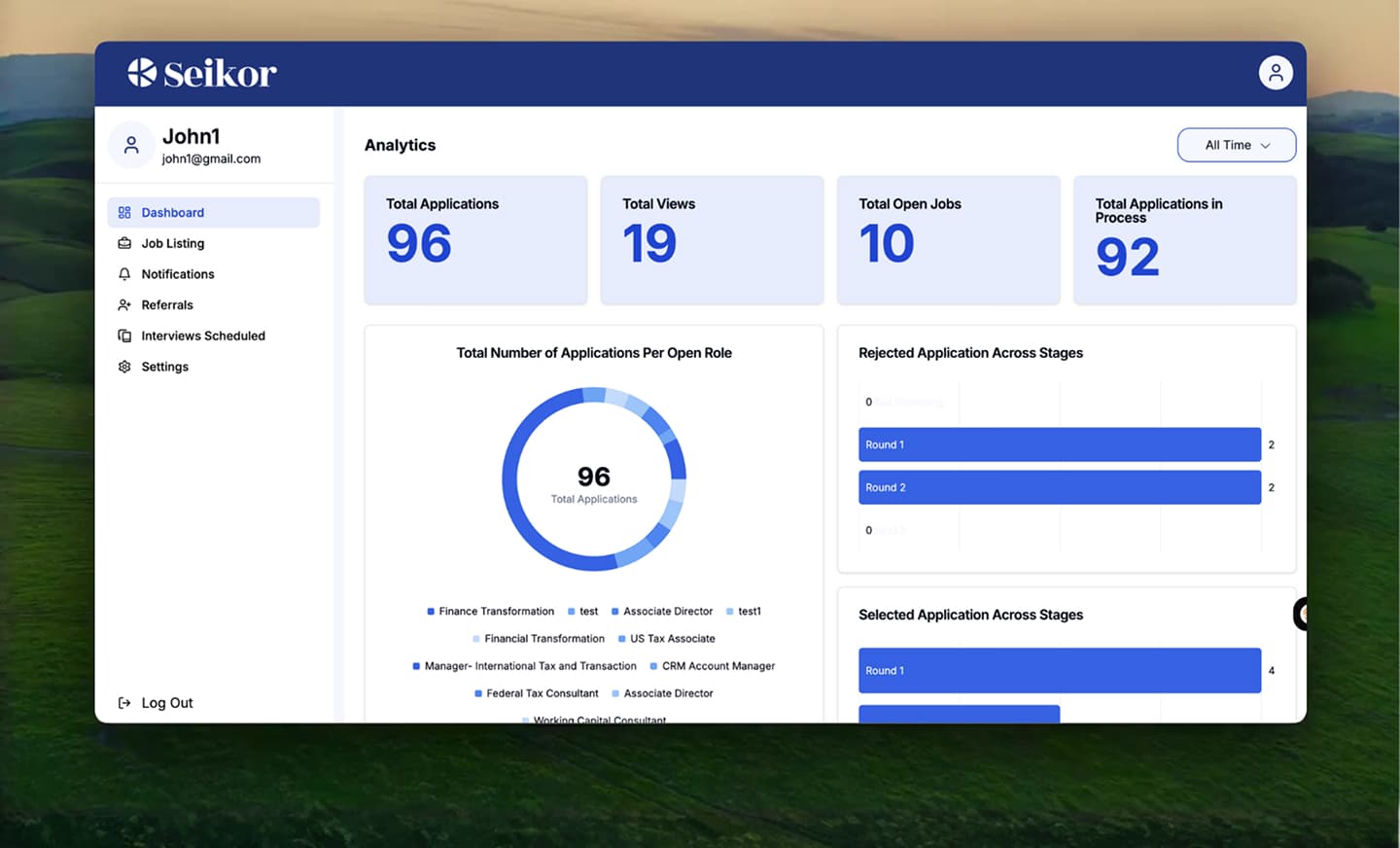1400x848 pixels.
Task: Click the chevron on All Time selector
Action: (x=1265, y=146)
